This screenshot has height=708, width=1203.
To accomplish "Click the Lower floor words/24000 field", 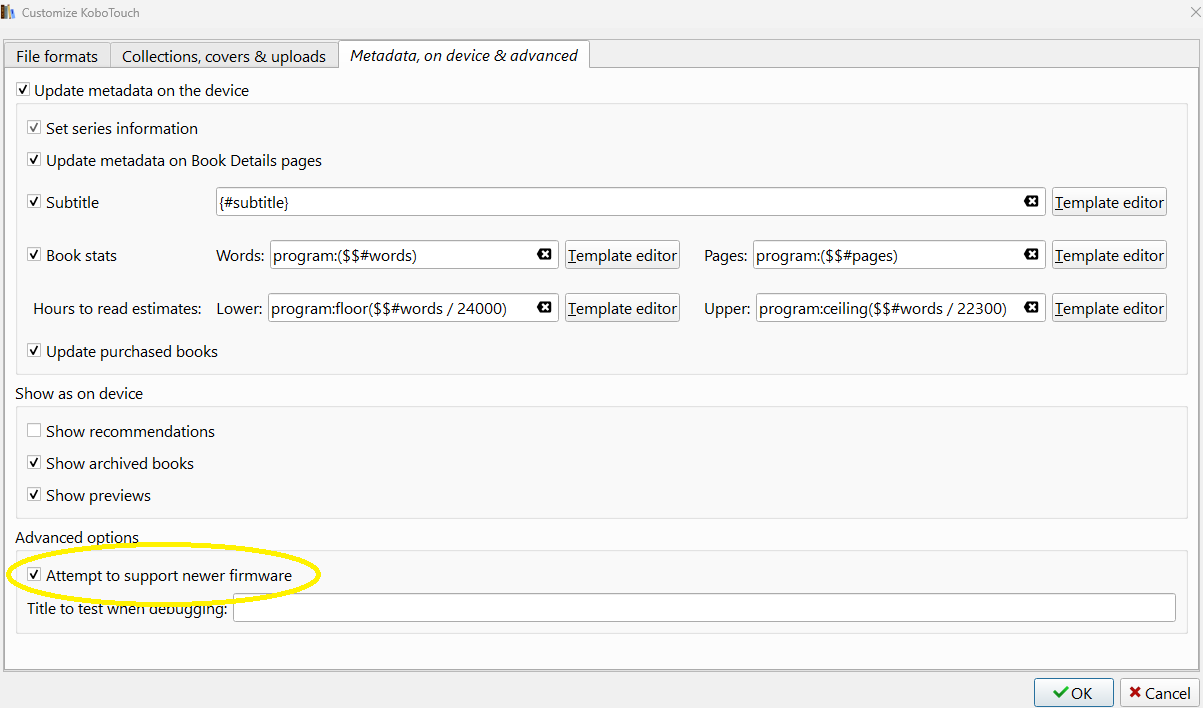I will [413, 308].
